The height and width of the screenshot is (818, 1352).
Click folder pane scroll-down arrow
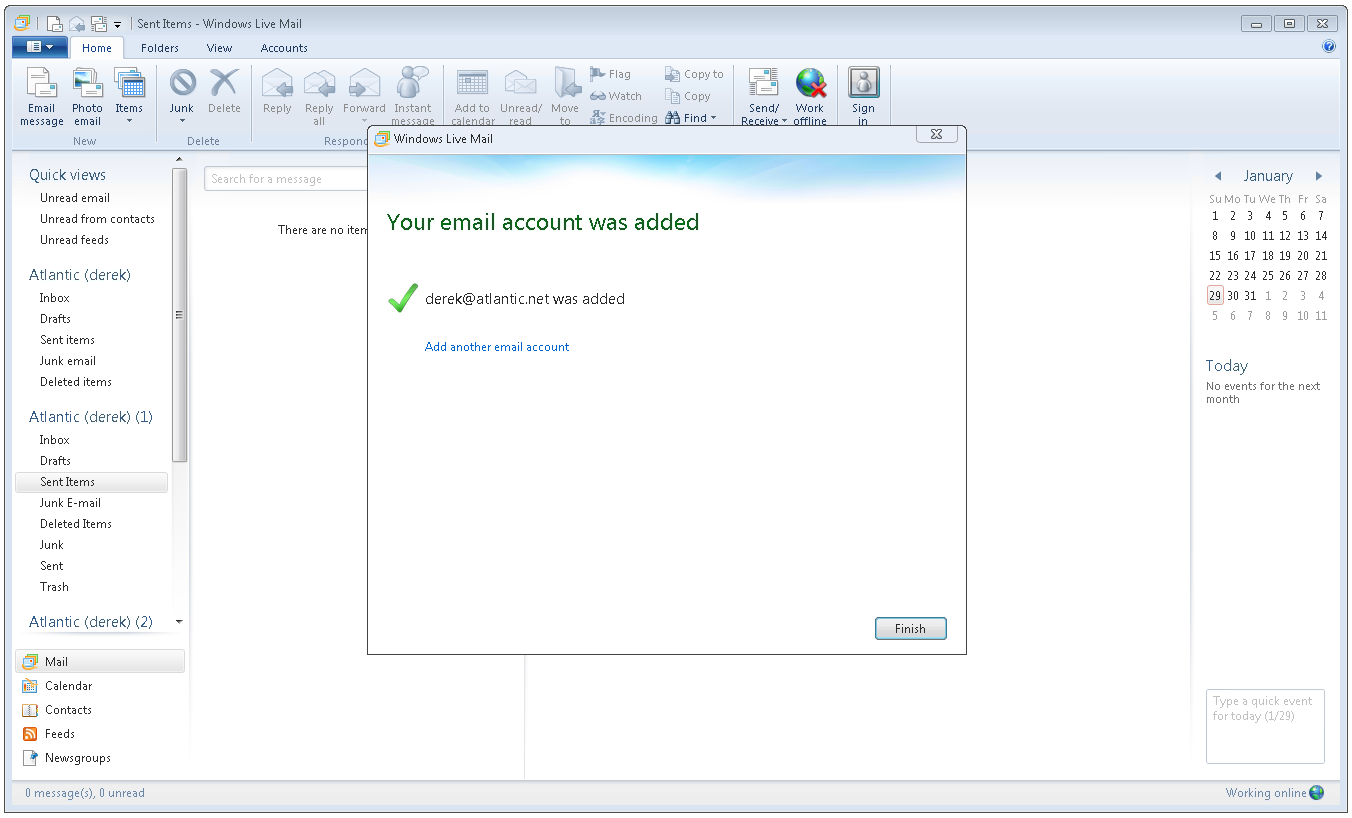[x=180, y=622]
